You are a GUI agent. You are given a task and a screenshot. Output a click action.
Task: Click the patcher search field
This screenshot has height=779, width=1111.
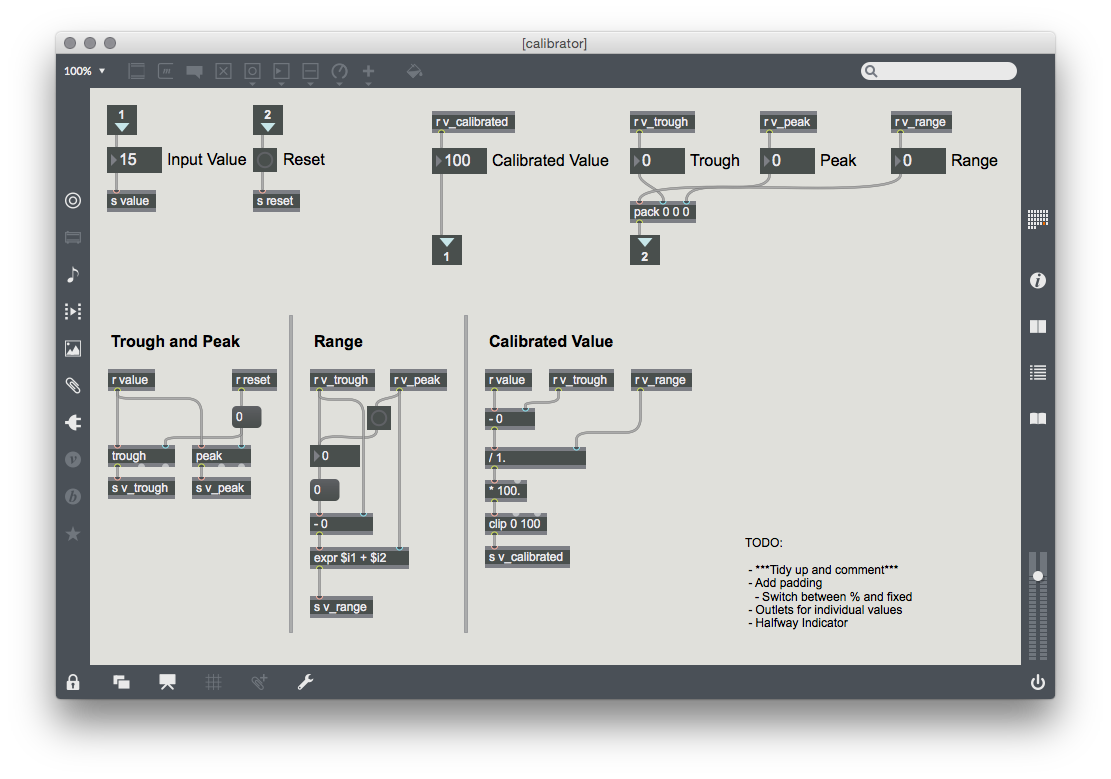tap(939, 71)
